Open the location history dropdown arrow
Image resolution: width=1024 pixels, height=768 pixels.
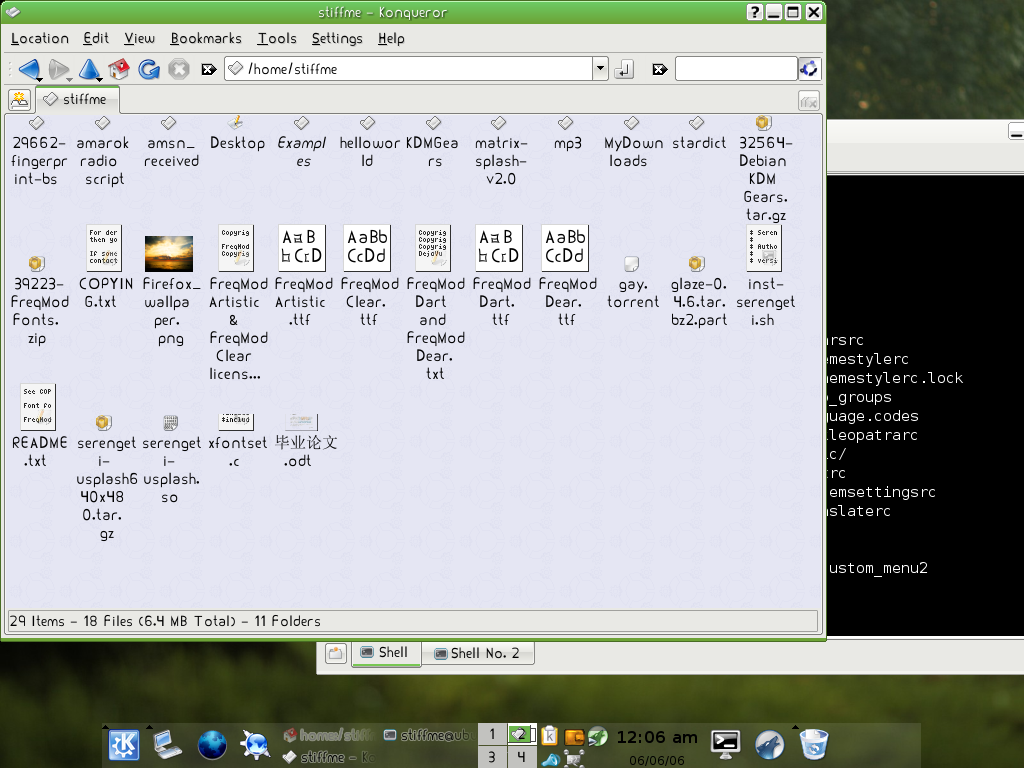click(600, 69)
